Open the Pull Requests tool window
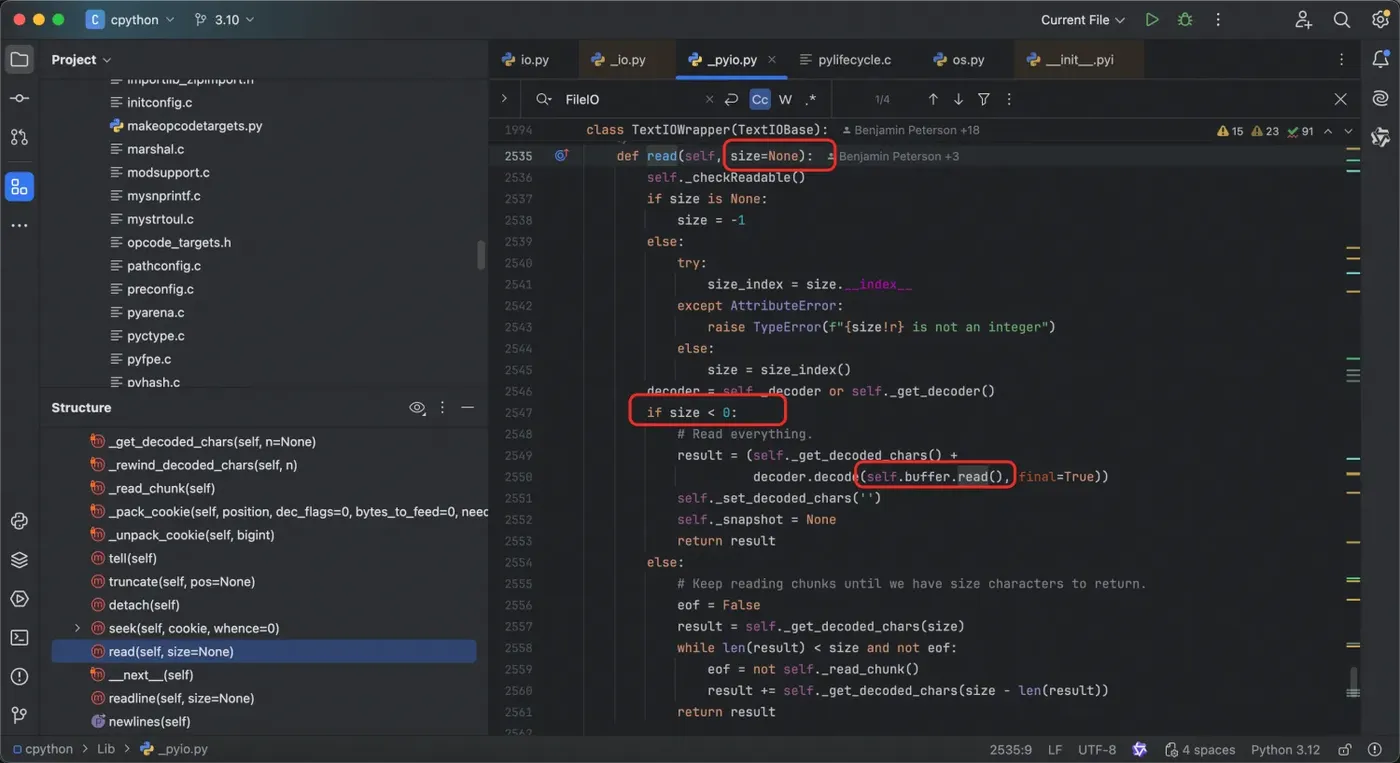This screenshot has height=763, width=1400. [x=19, y=137]
